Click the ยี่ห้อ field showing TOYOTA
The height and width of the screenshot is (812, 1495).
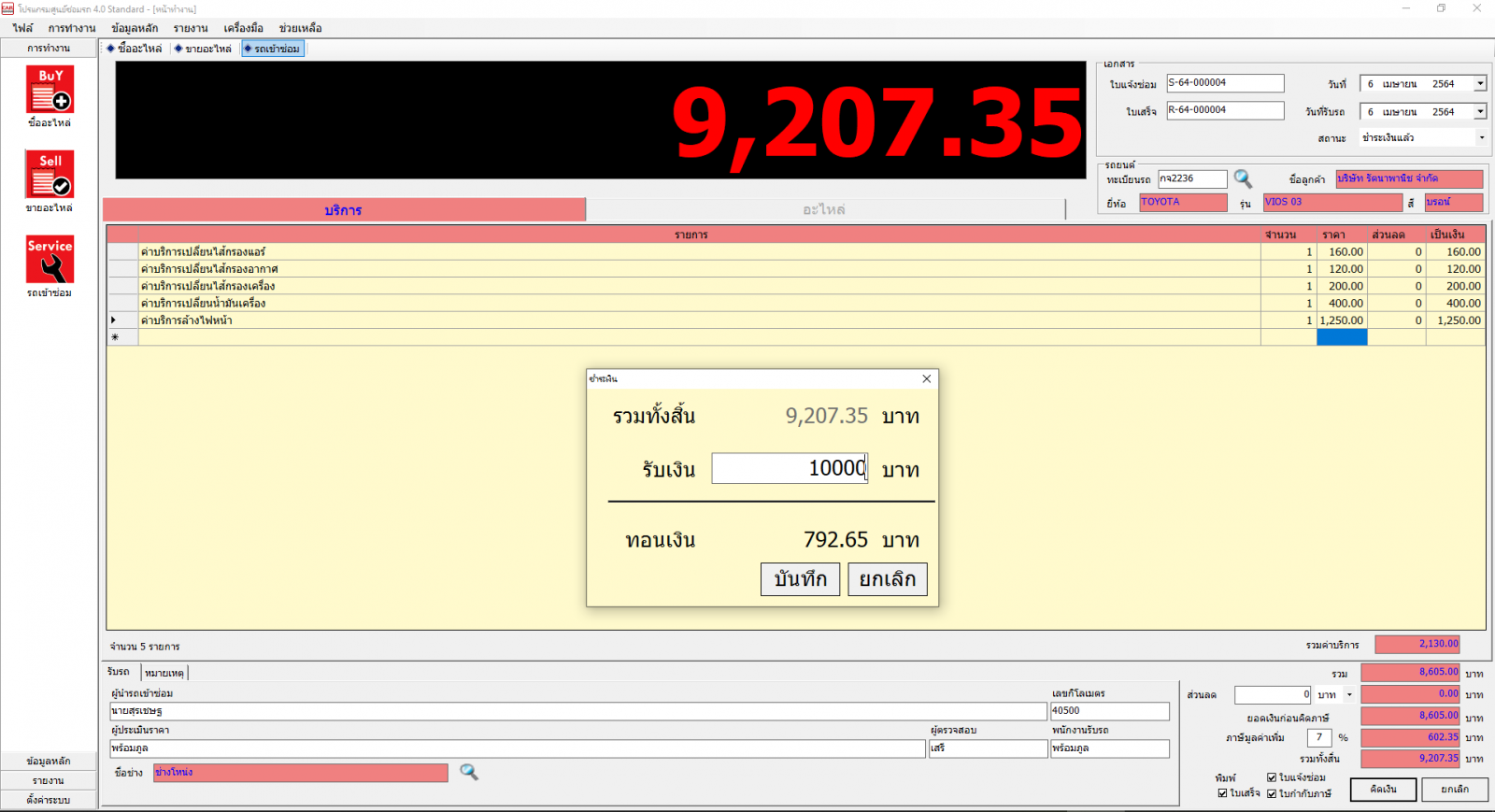pyautogui.click(x=1183, y=202)
